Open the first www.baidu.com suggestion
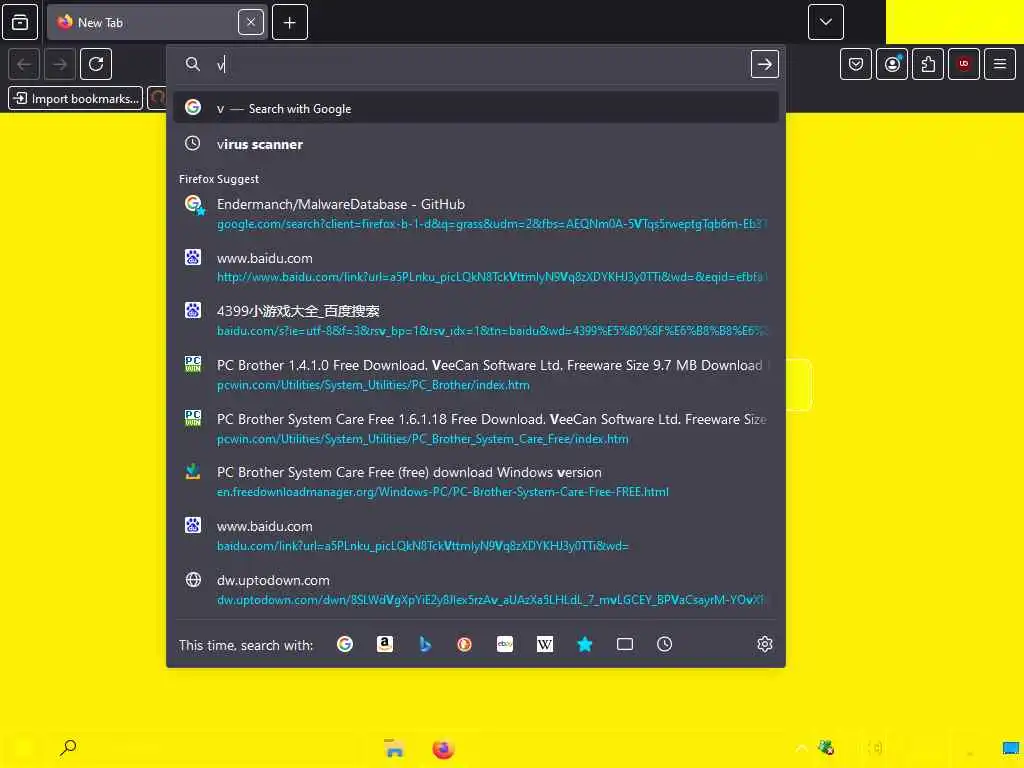 click(476, 267)
